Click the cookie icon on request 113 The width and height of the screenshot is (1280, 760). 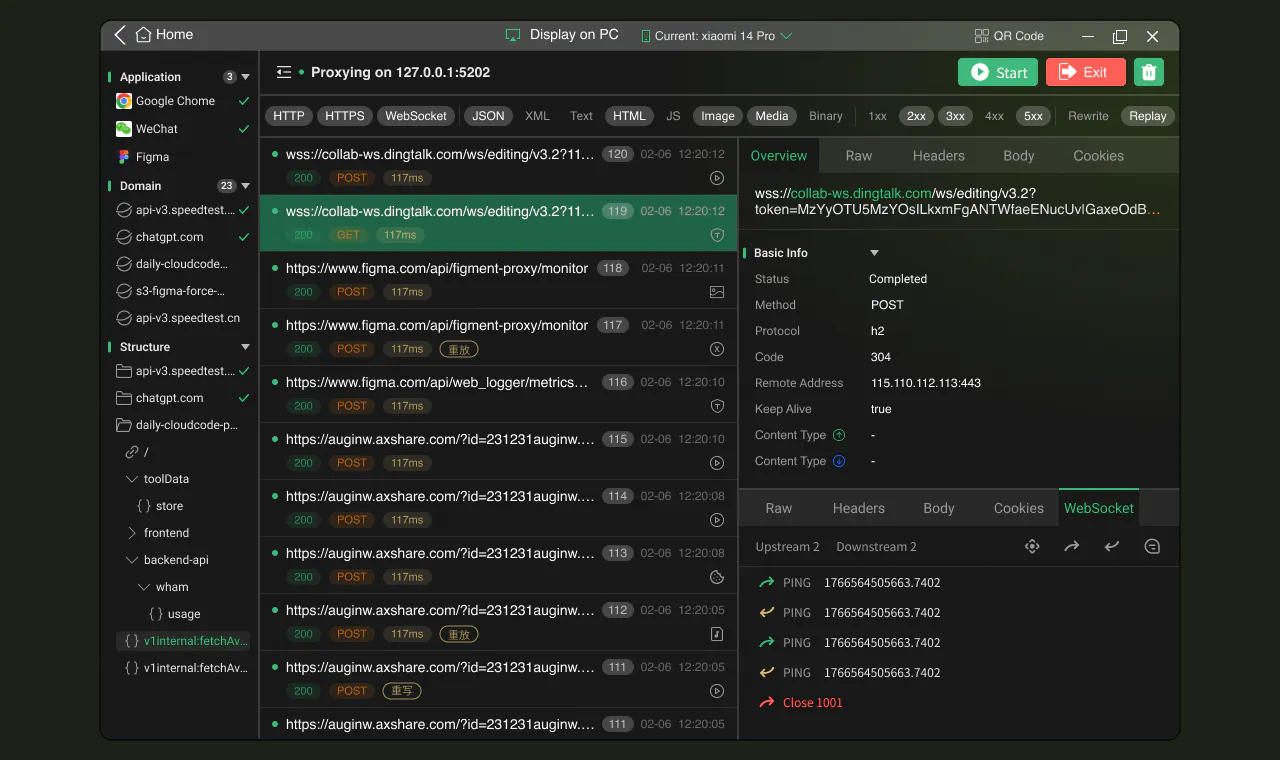pos(716,577)
